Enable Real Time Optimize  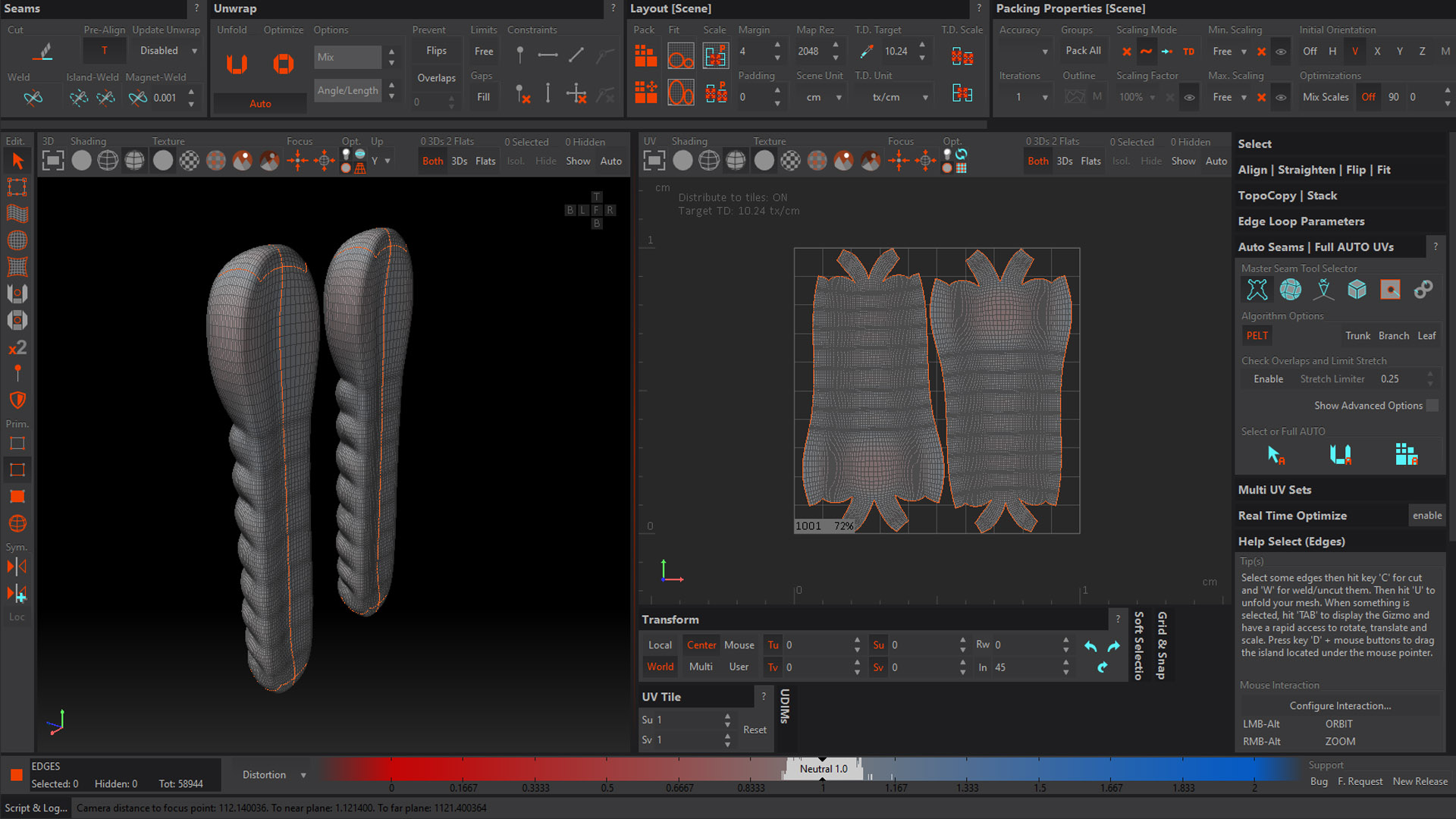click(x=1426, y=516)
